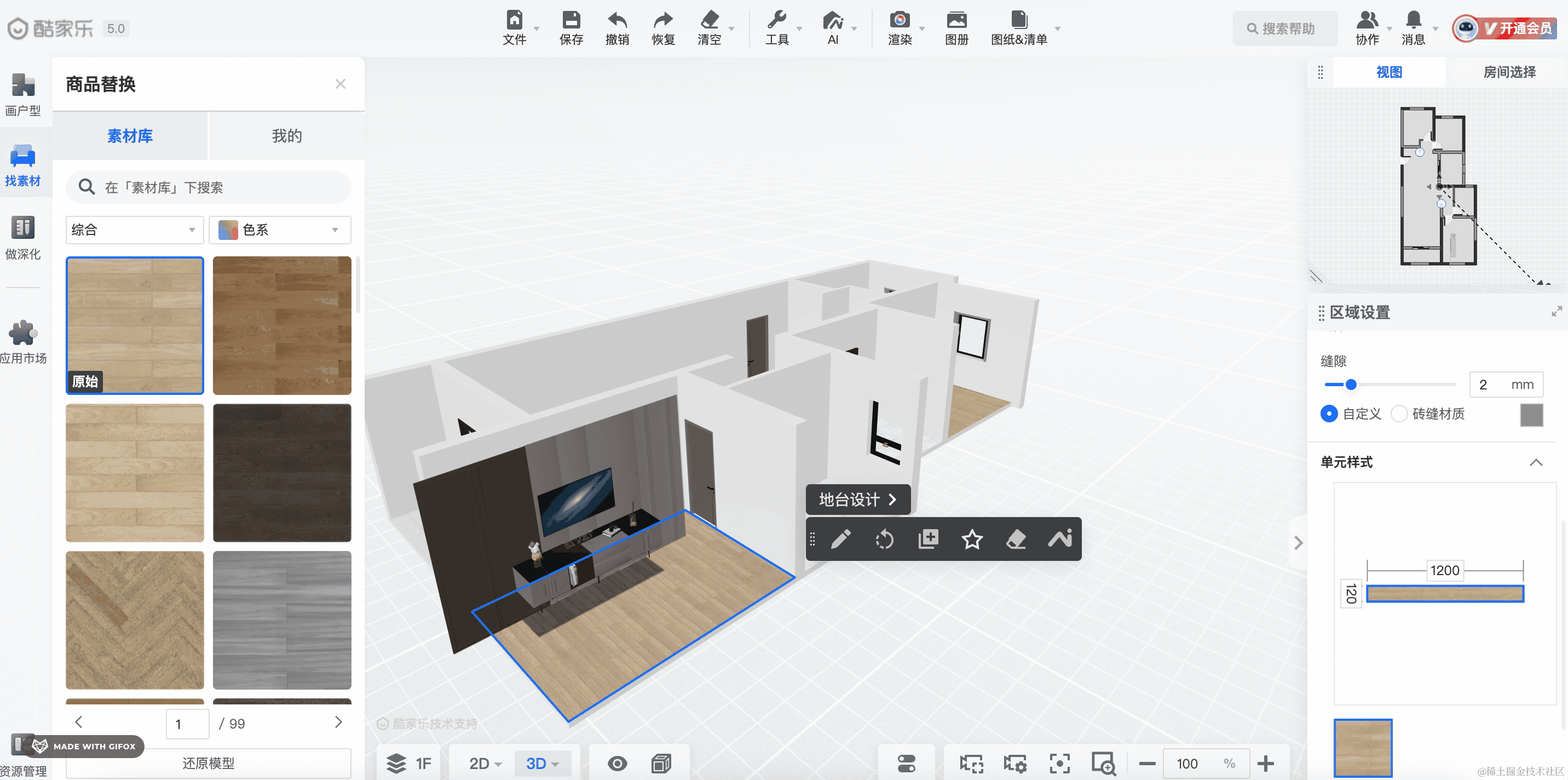Open 应用市场 in the left sidebar
The height and width of the screenshot is (780, 1568).
(23, 342)
